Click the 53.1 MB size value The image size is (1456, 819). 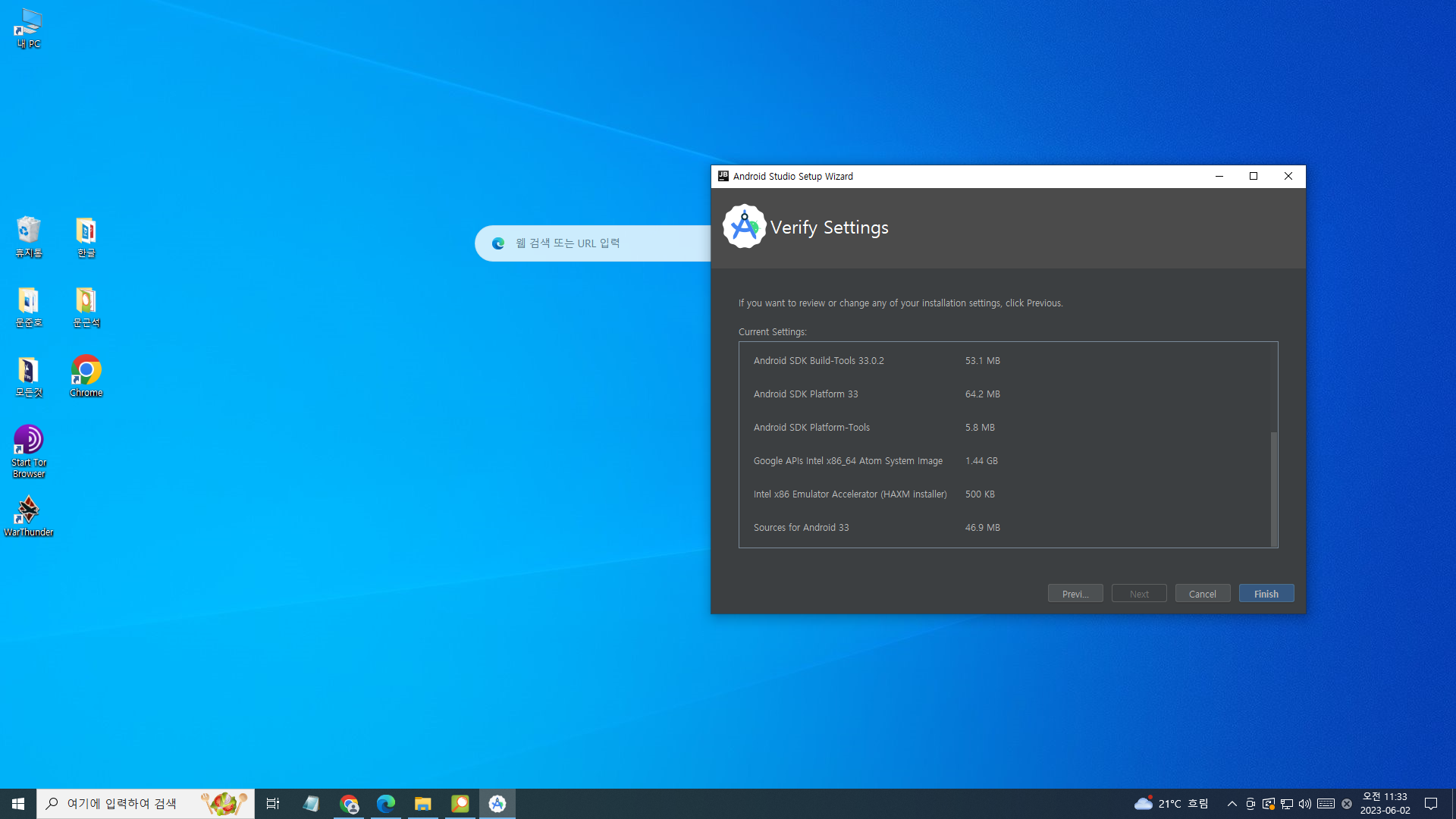pyautogui.click(x=982, y=361)
